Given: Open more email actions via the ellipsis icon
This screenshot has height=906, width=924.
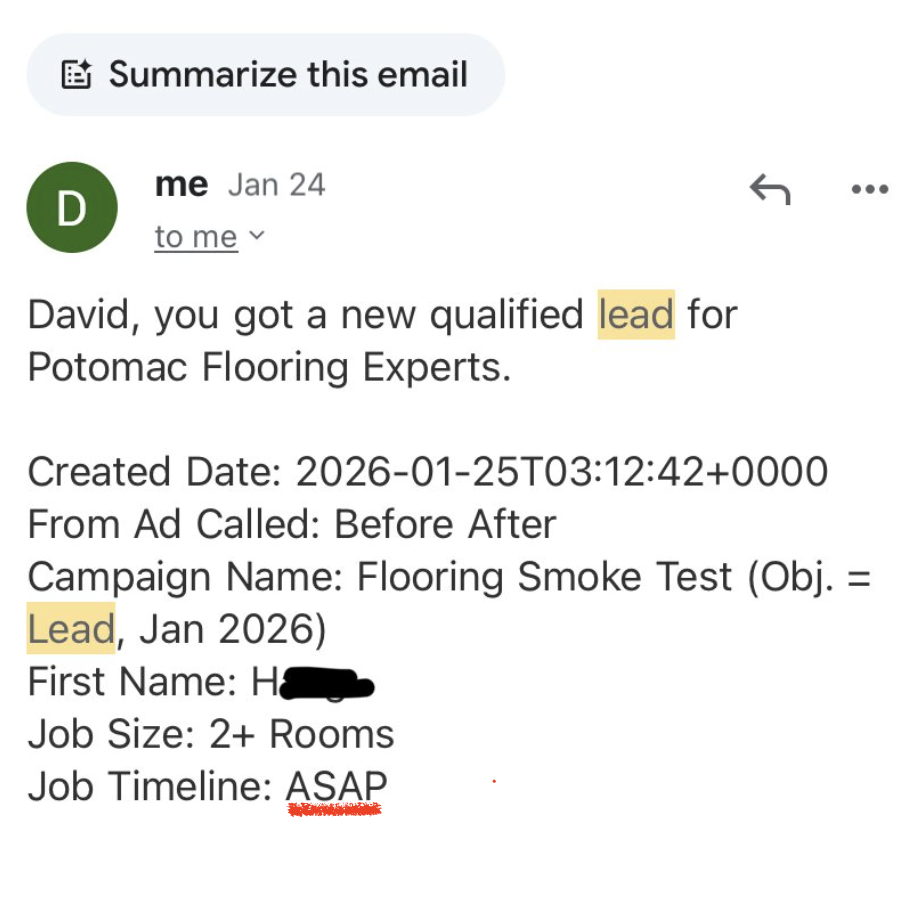Looking at the screenshot, I should point(869,189).
